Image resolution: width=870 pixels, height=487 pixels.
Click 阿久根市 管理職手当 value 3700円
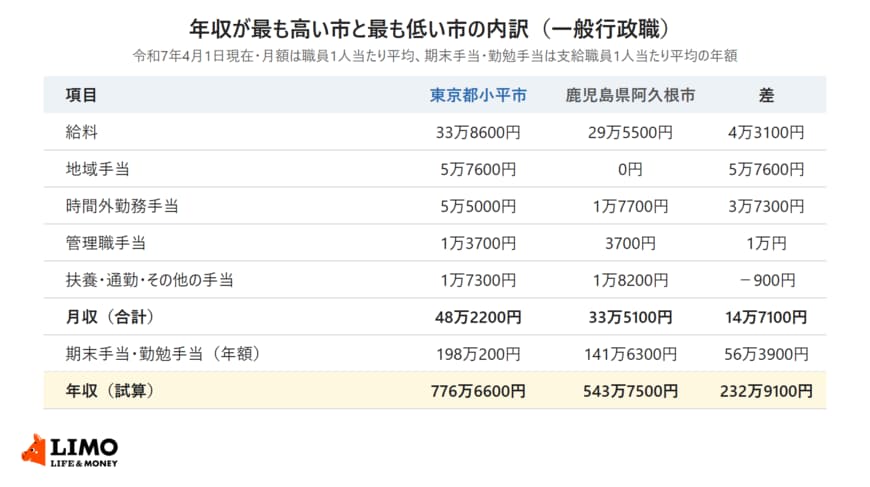click(x=630, y=243)
